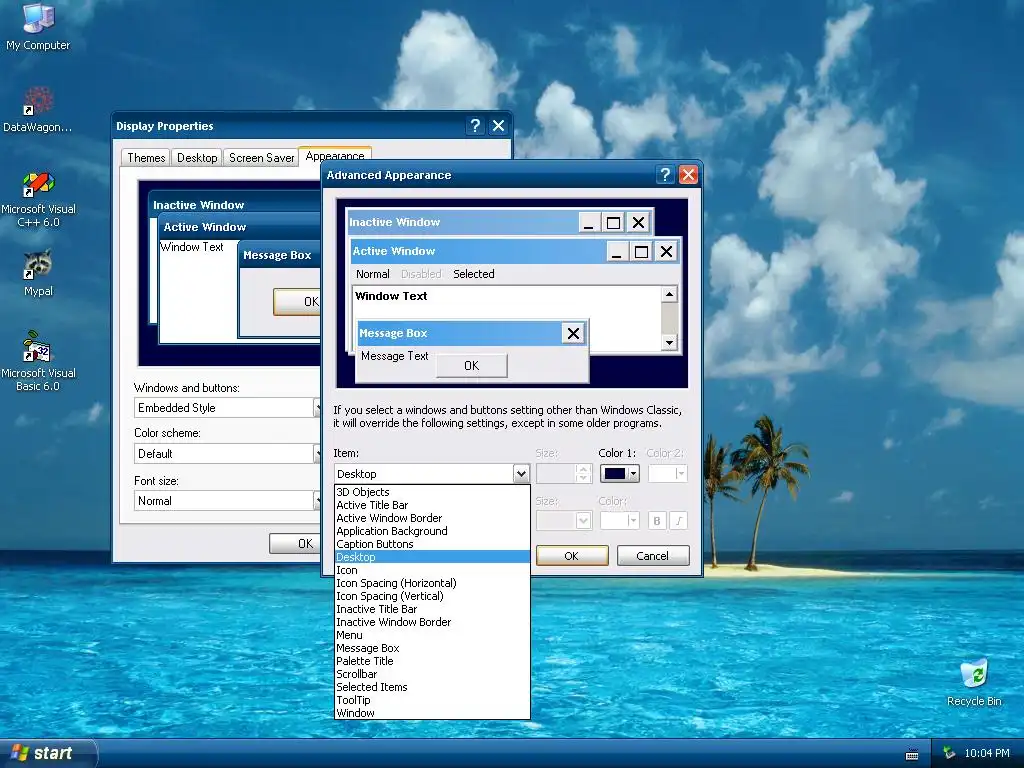Click the disabled Color 2 swatch

pos(667,473)
